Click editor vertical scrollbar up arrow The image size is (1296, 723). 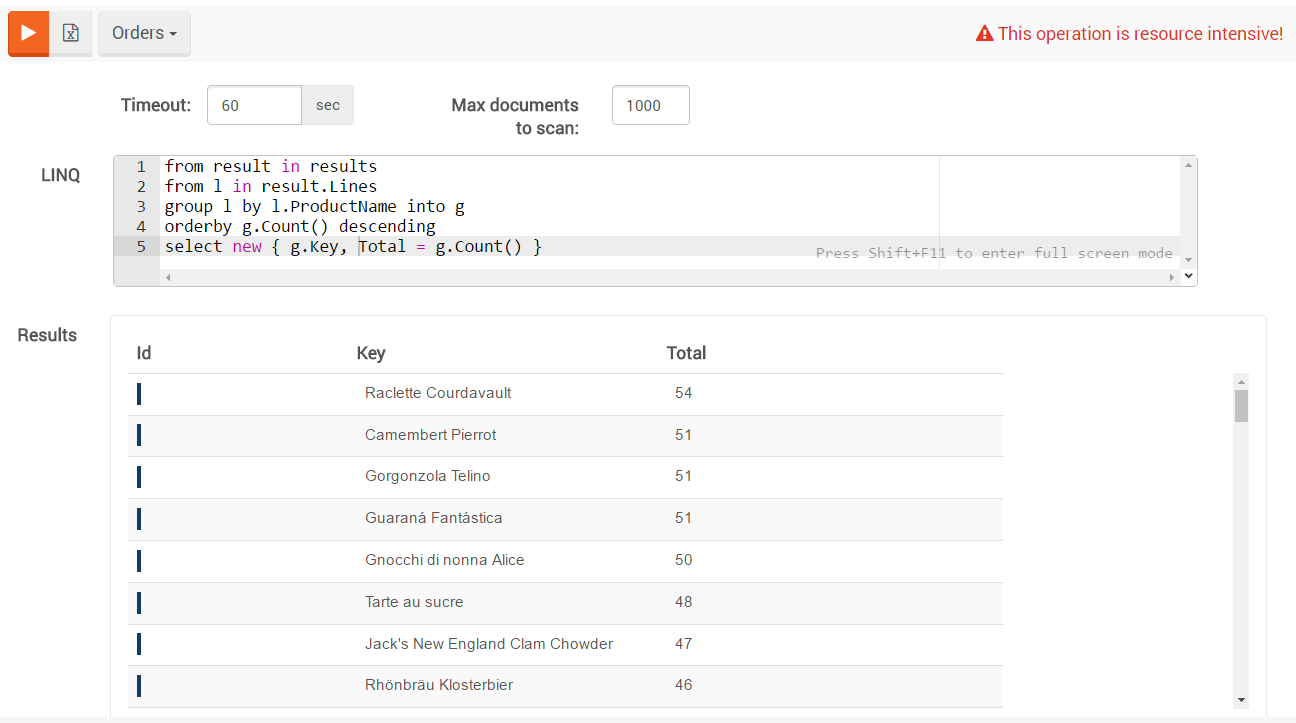pyautogui.click(x=1188, y=165)
